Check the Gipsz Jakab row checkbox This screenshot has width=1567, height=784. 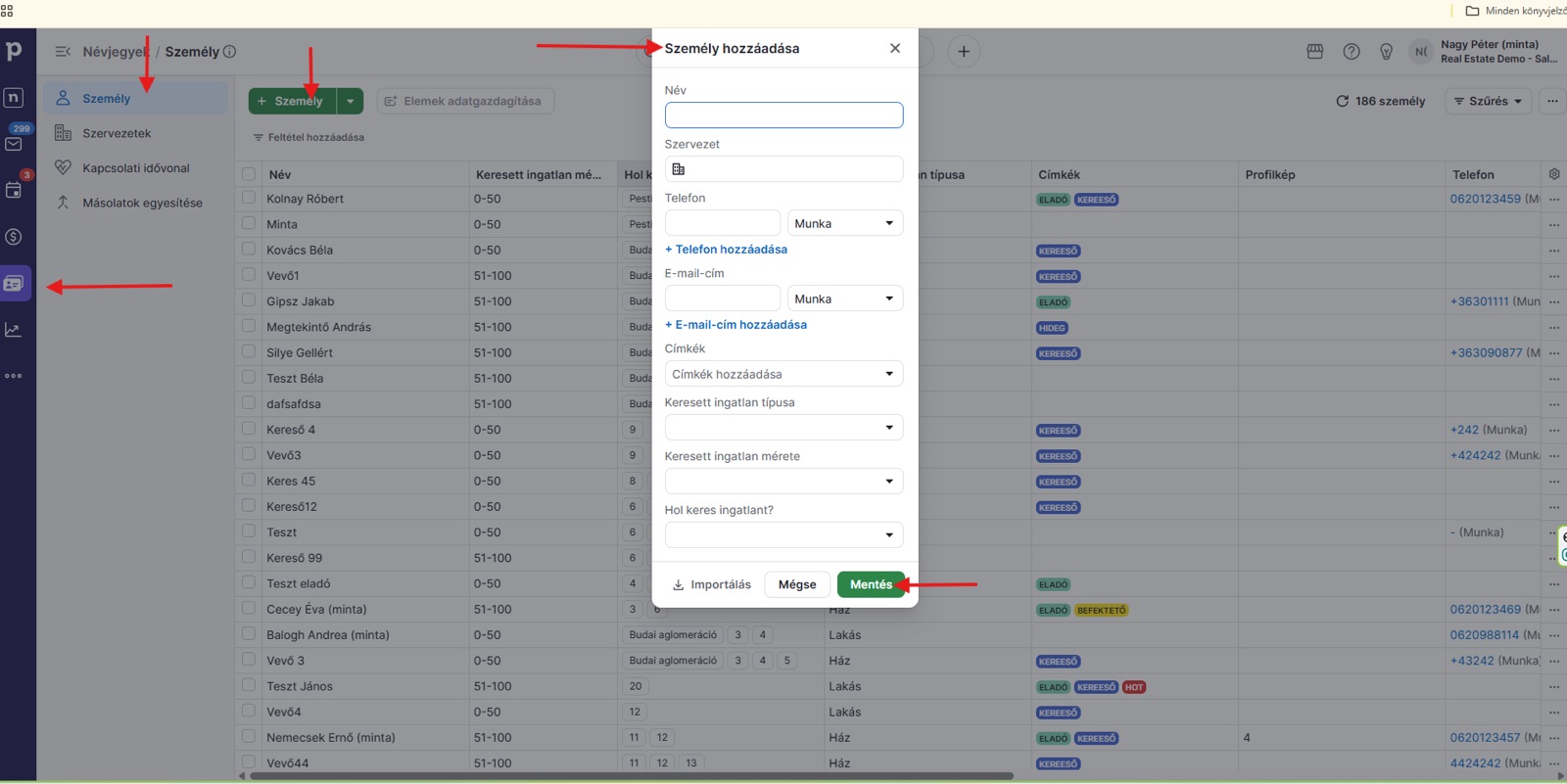click(249, 300)
